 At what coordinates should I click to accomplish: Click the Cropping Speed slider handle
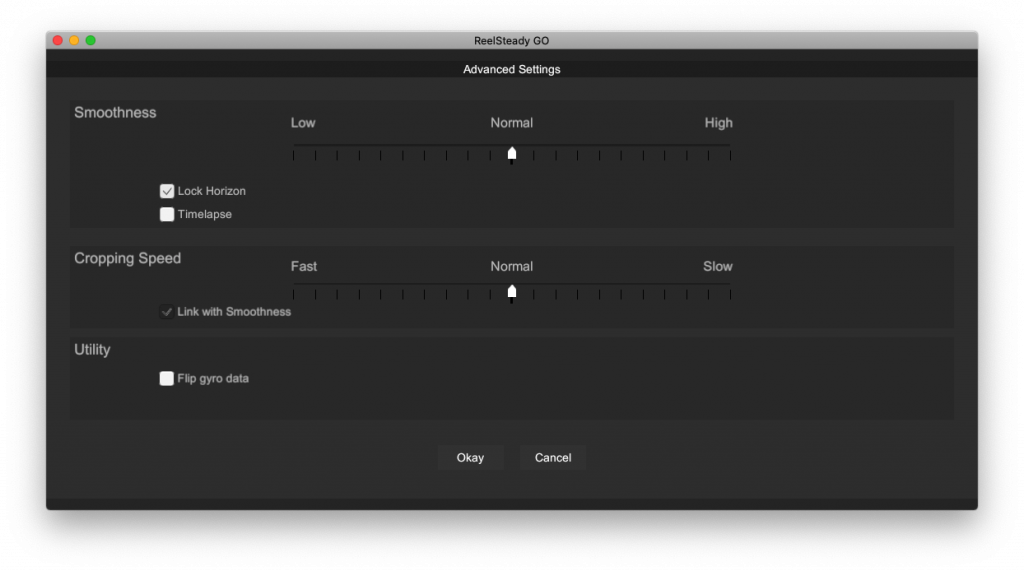click(x=512, y=293)
